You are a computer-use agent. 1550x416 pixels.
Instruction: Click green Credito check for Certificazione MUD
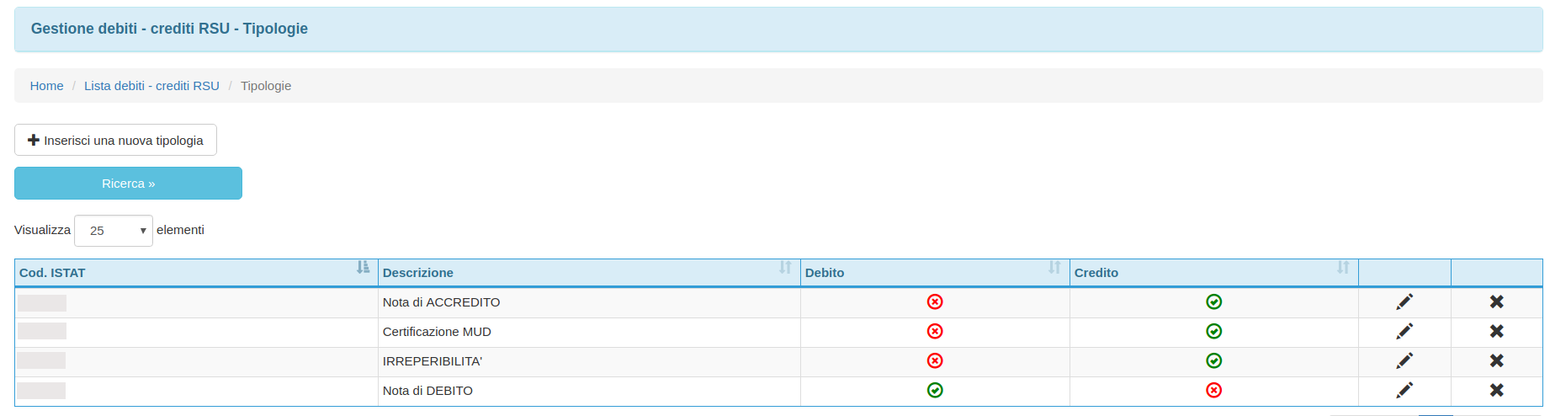coord(1214,331)
